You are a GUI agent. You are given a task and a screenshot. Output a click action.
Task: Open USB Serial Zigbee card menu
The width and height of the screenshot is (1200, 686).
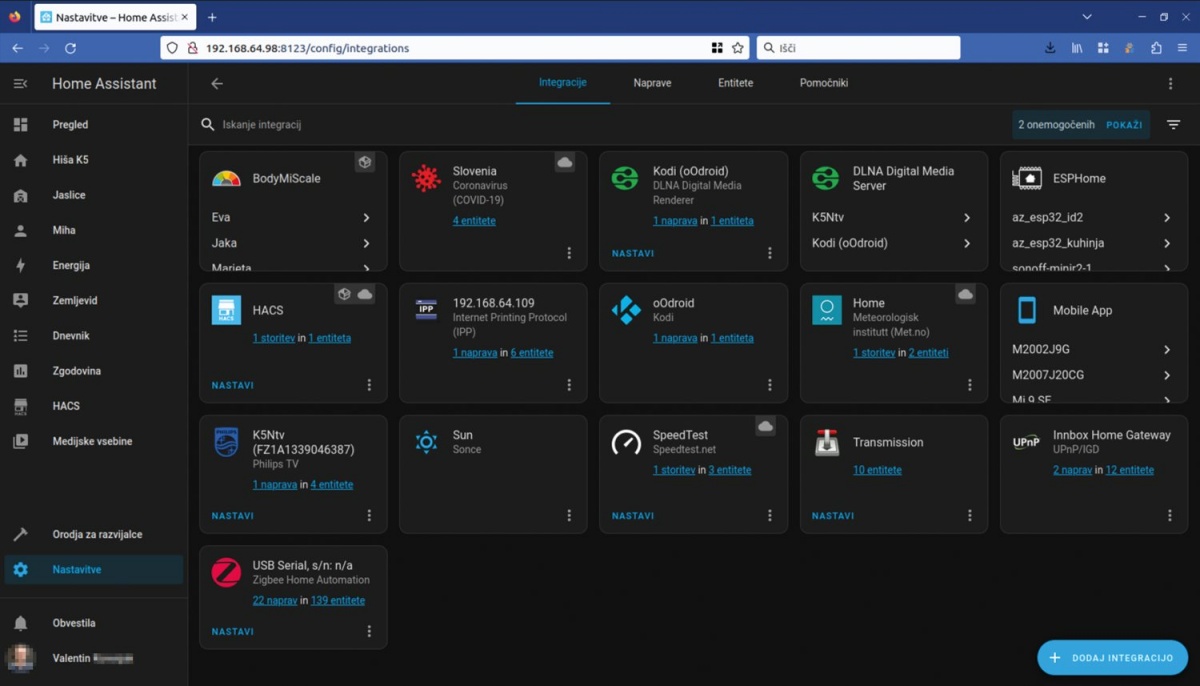369,632
